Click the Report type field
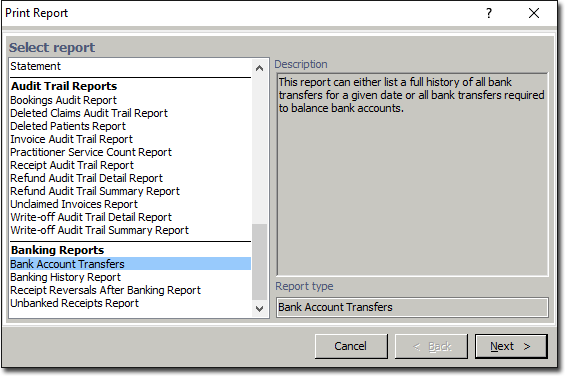The width and height of the screenshot is (565, 376). [x=412, y=307]
